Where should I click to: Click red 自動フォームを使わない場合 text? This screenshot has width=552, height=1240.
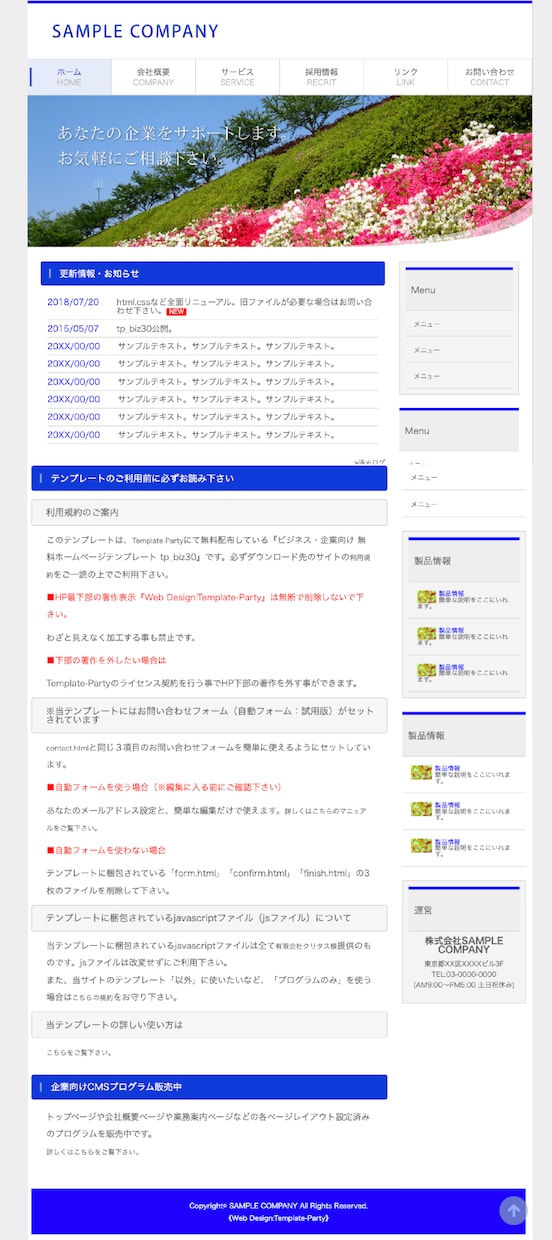[106, 850]
